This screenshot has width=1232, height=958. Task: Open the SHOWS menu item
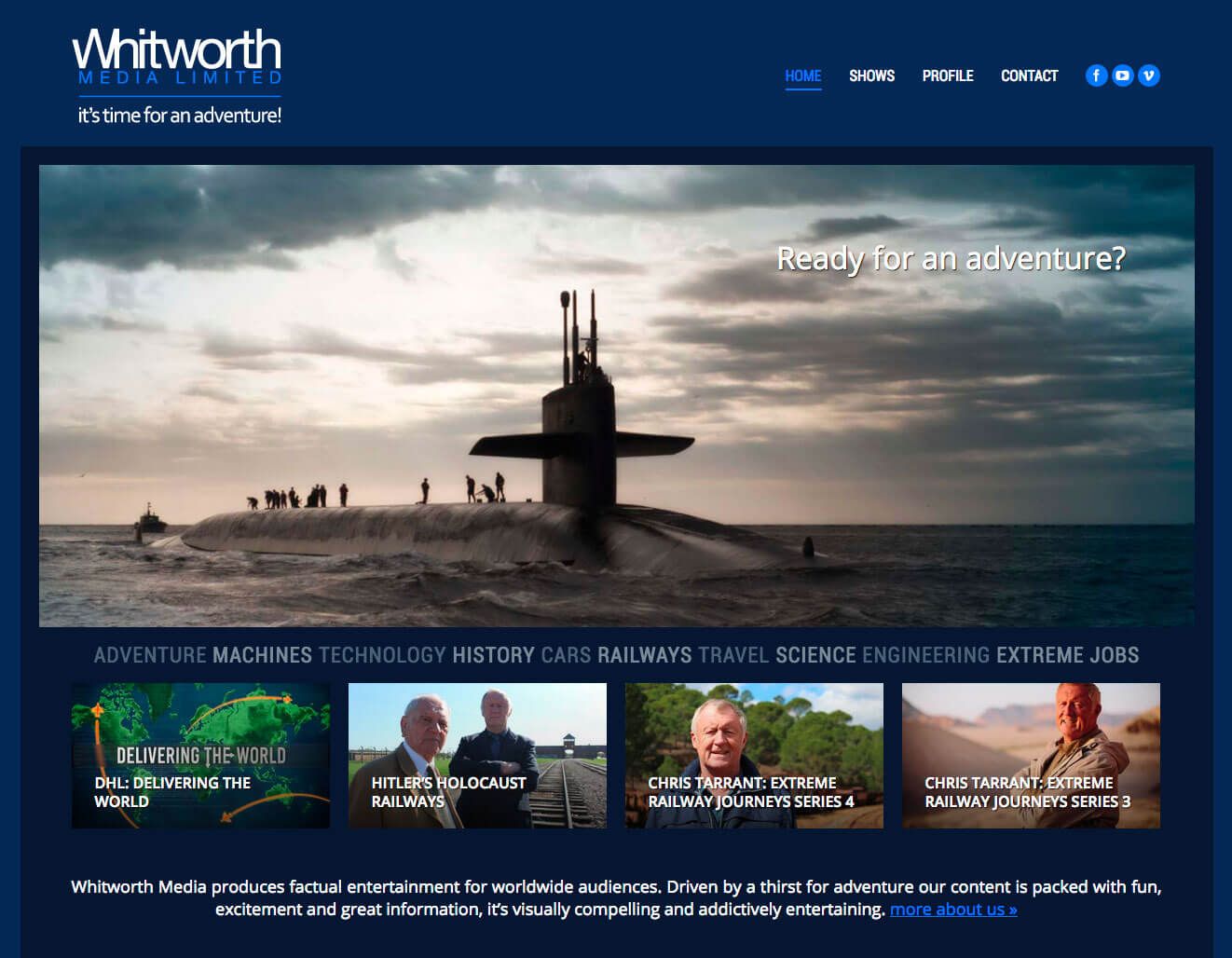[871, 75]
